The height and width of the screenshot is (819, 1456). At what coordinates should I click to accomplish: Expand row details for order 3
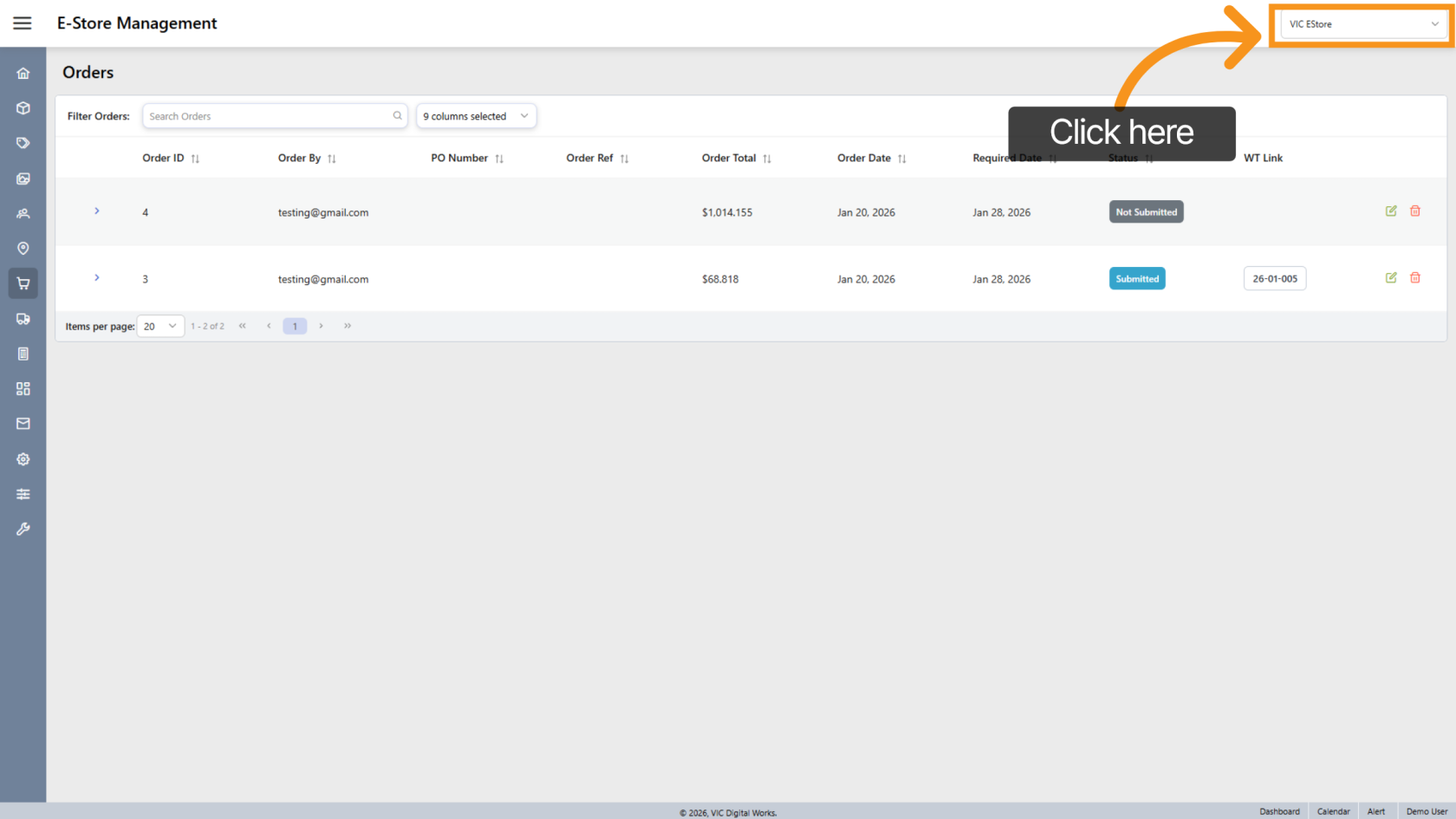(97, 278)
